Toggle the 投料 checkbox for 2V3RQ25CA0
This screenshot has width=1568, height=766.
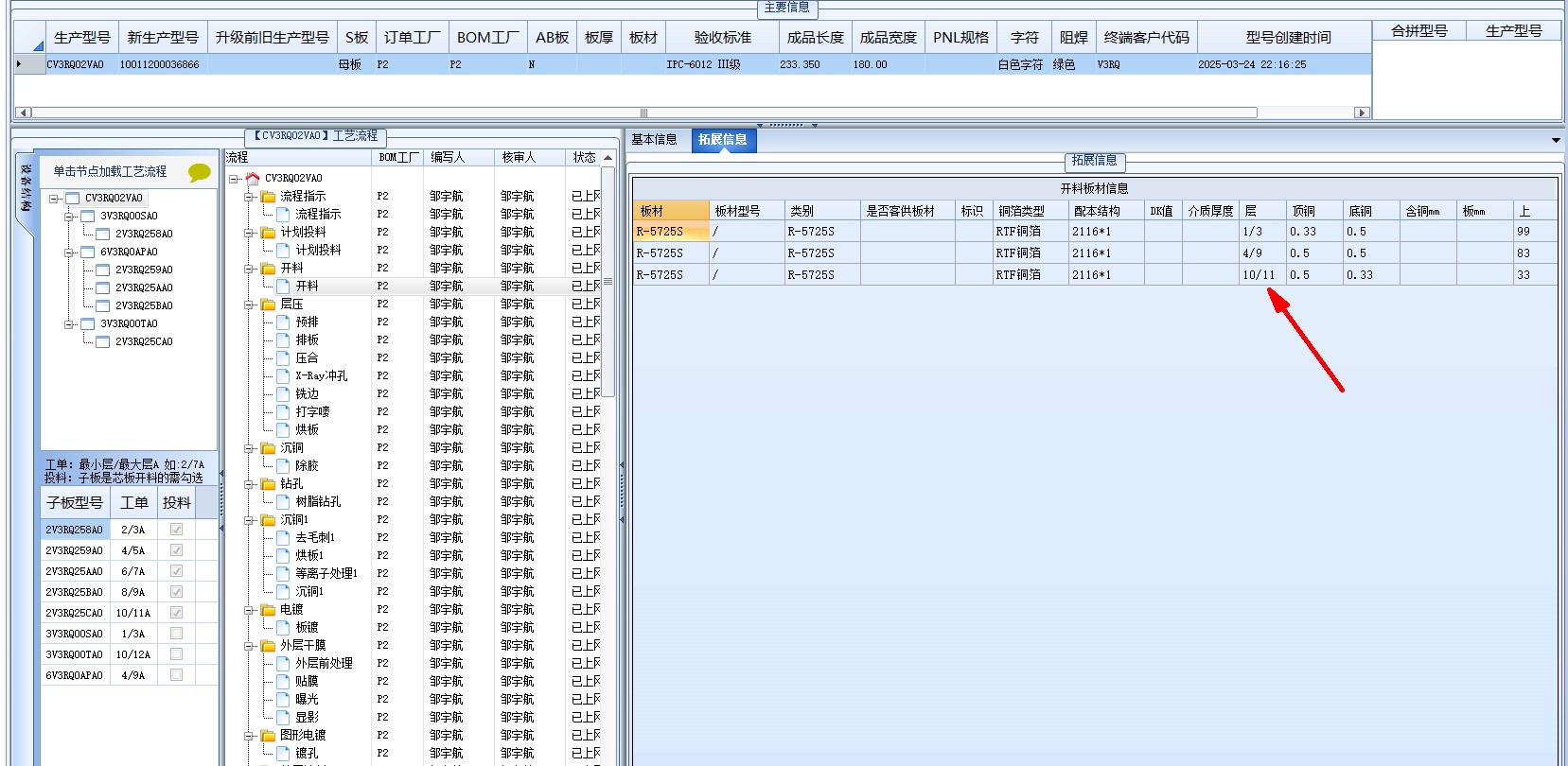point(176,613)
